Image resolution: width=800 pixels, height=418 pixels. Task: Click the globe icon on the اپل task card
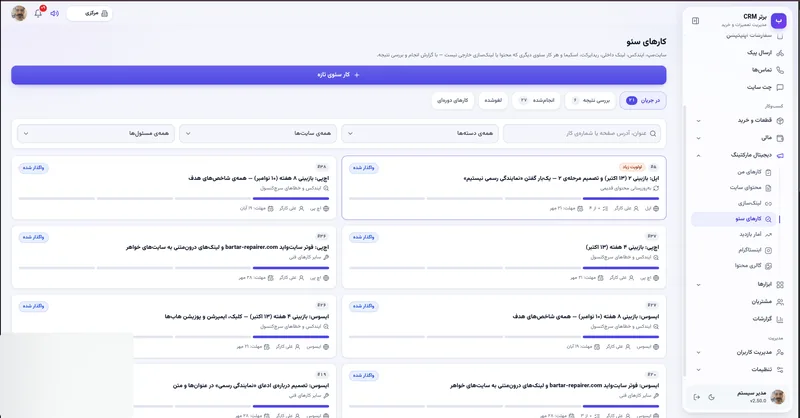click(x=656, y=209)
